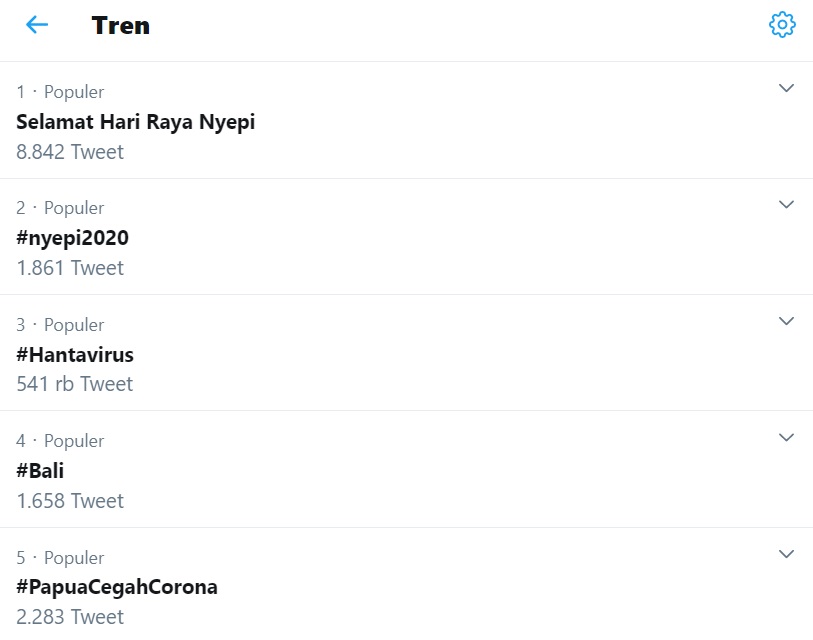813x640 pixels.
Task: Open chevron menu next to #PapuaCegahCorona
Action: (786, 554)
